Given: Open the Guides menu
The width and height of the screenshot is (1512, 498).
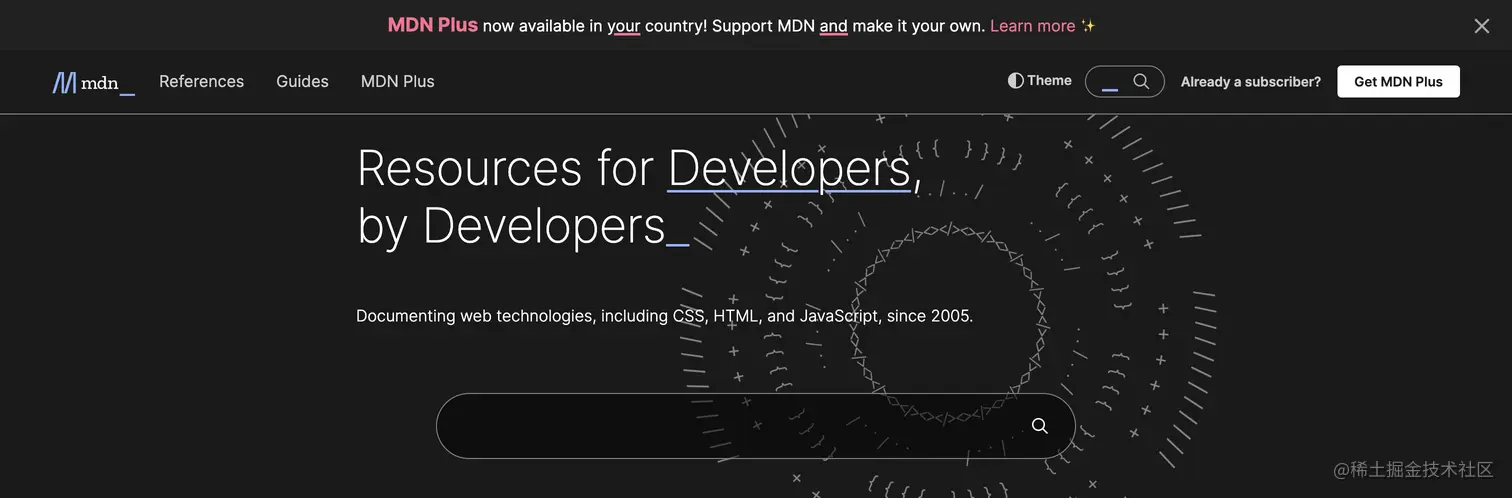Looking at the screenshot, I should click(x=302, y=81).
